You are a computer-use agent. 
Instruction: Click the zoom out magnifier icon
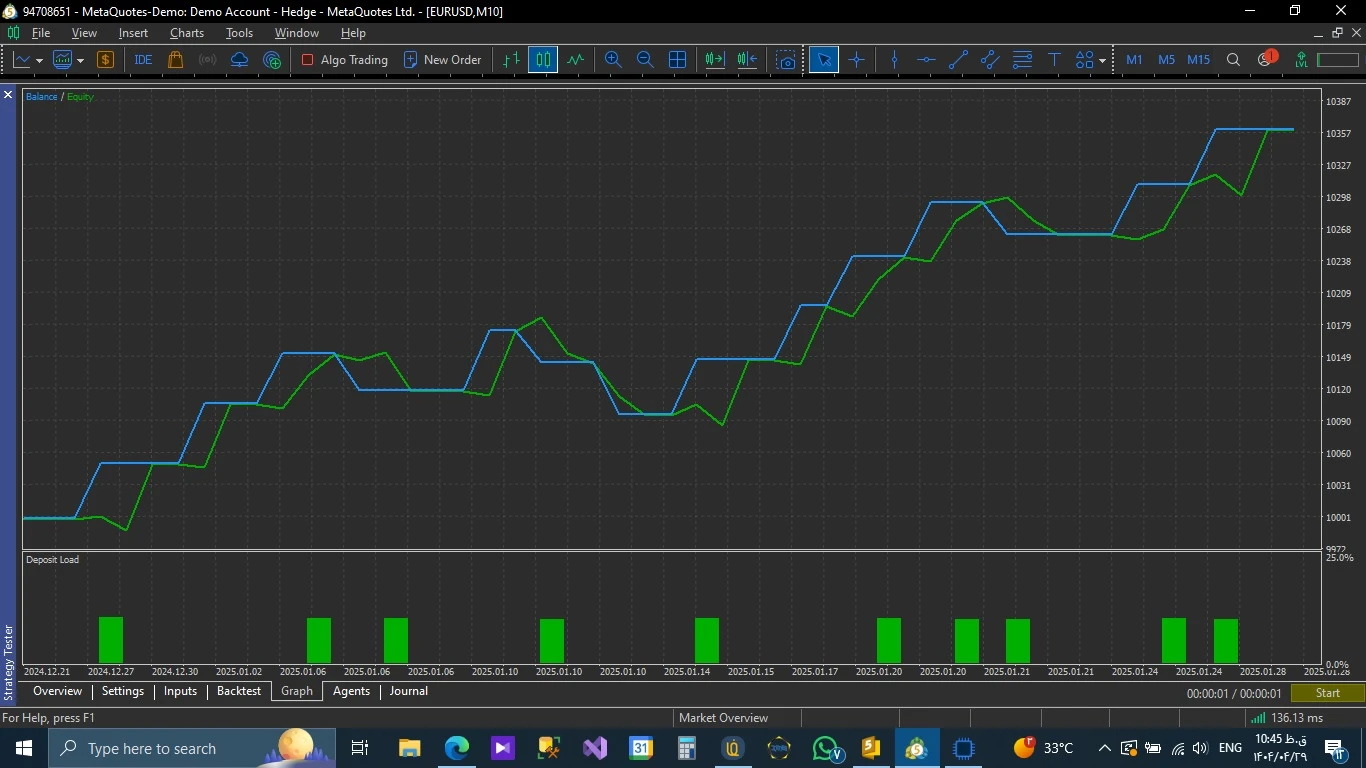click(645, 60)
